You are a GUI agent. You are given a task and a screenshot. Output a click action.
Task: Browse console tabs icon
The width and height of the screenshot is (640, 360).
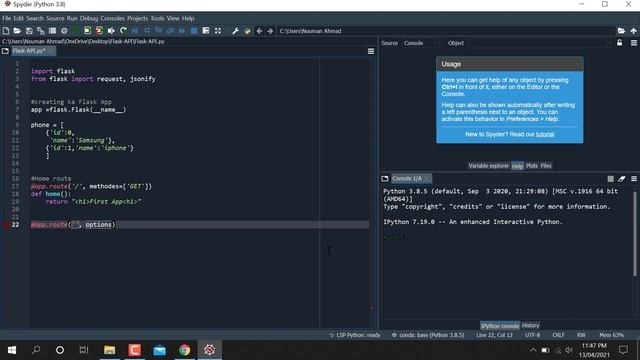tap(384, 178)
